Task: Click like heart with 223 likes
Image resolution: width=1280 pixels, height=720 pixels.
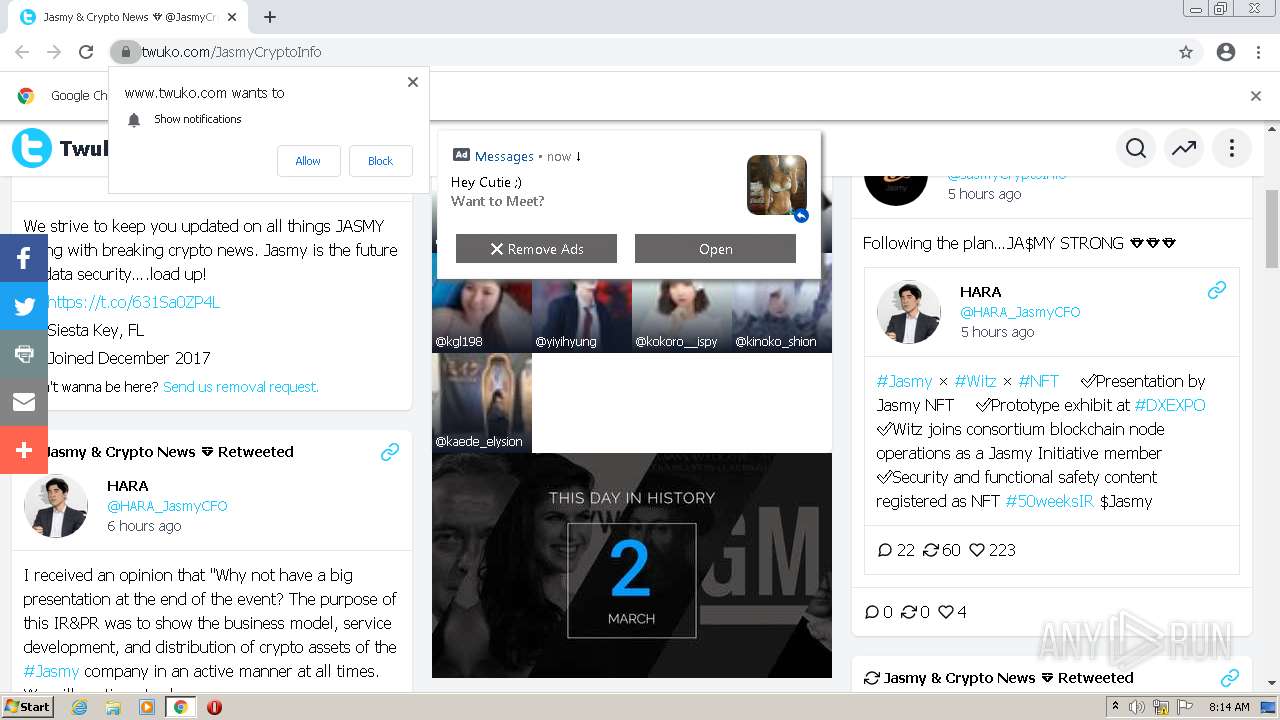Action: (x=977, y=550)
